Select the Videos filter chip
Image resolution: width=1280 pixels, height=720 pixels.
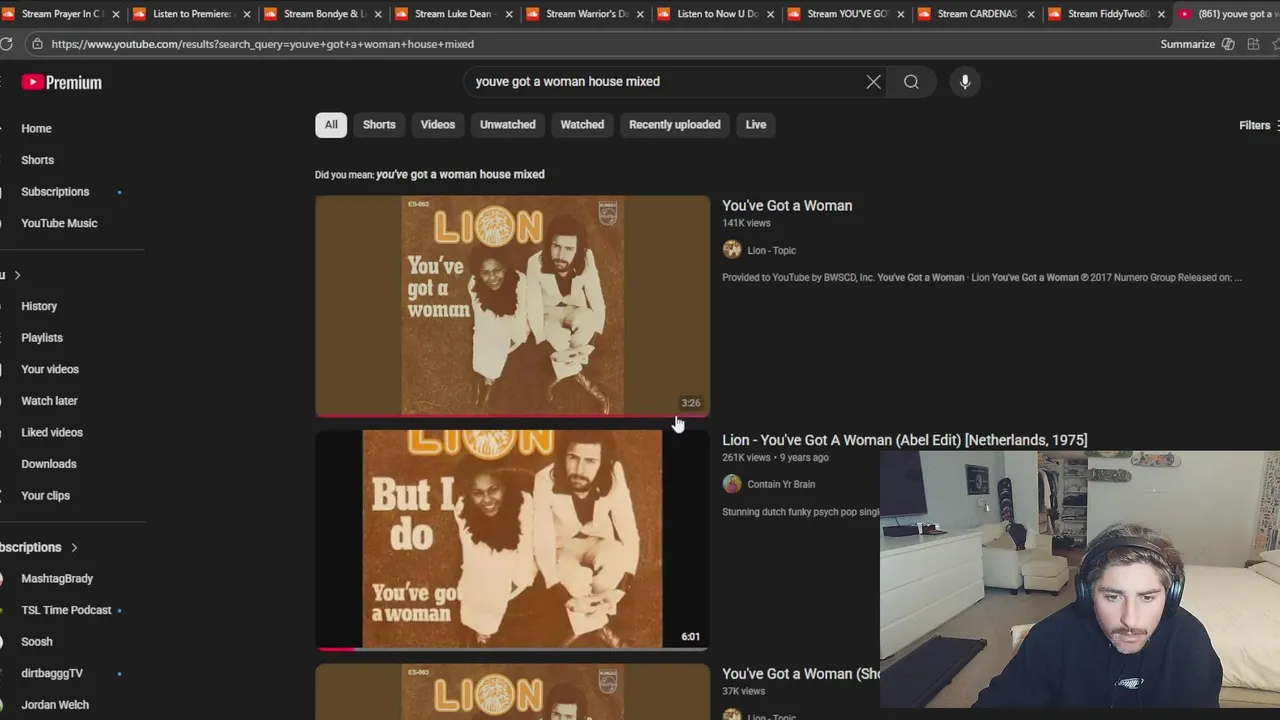pos(438,125)
